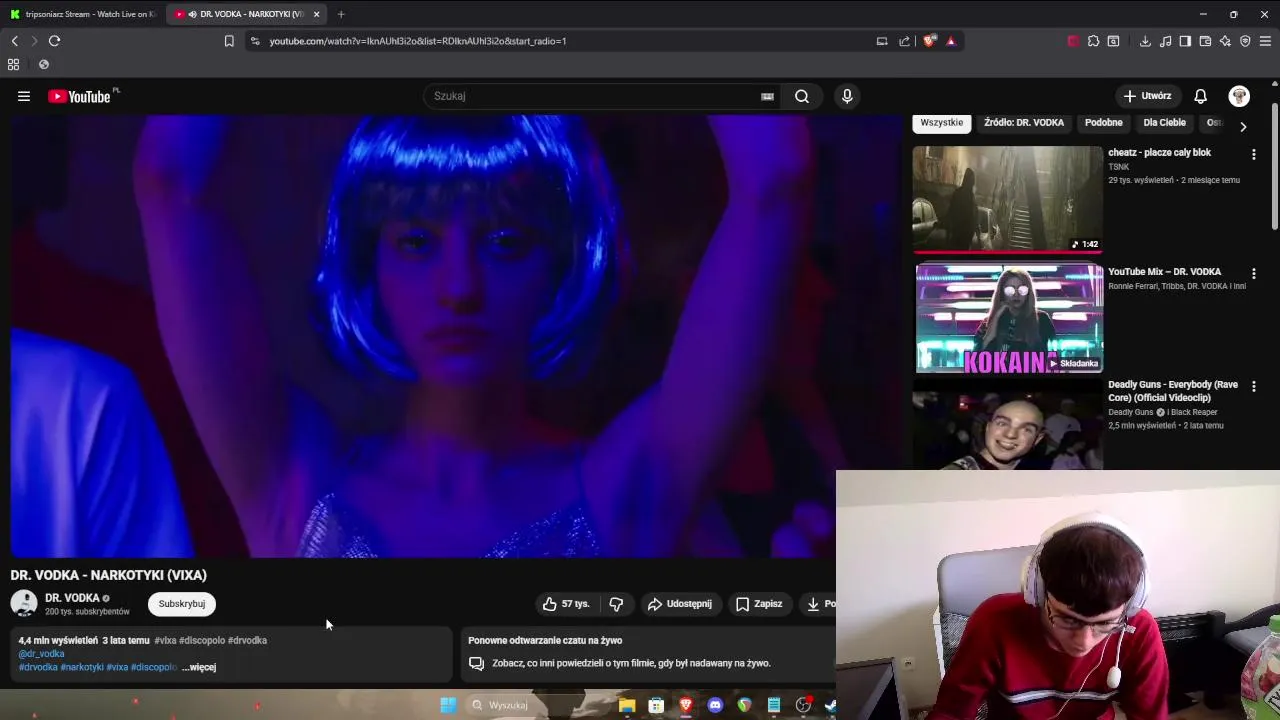Start voice search with the microphone
The image size is (1280, 720).
847,96
